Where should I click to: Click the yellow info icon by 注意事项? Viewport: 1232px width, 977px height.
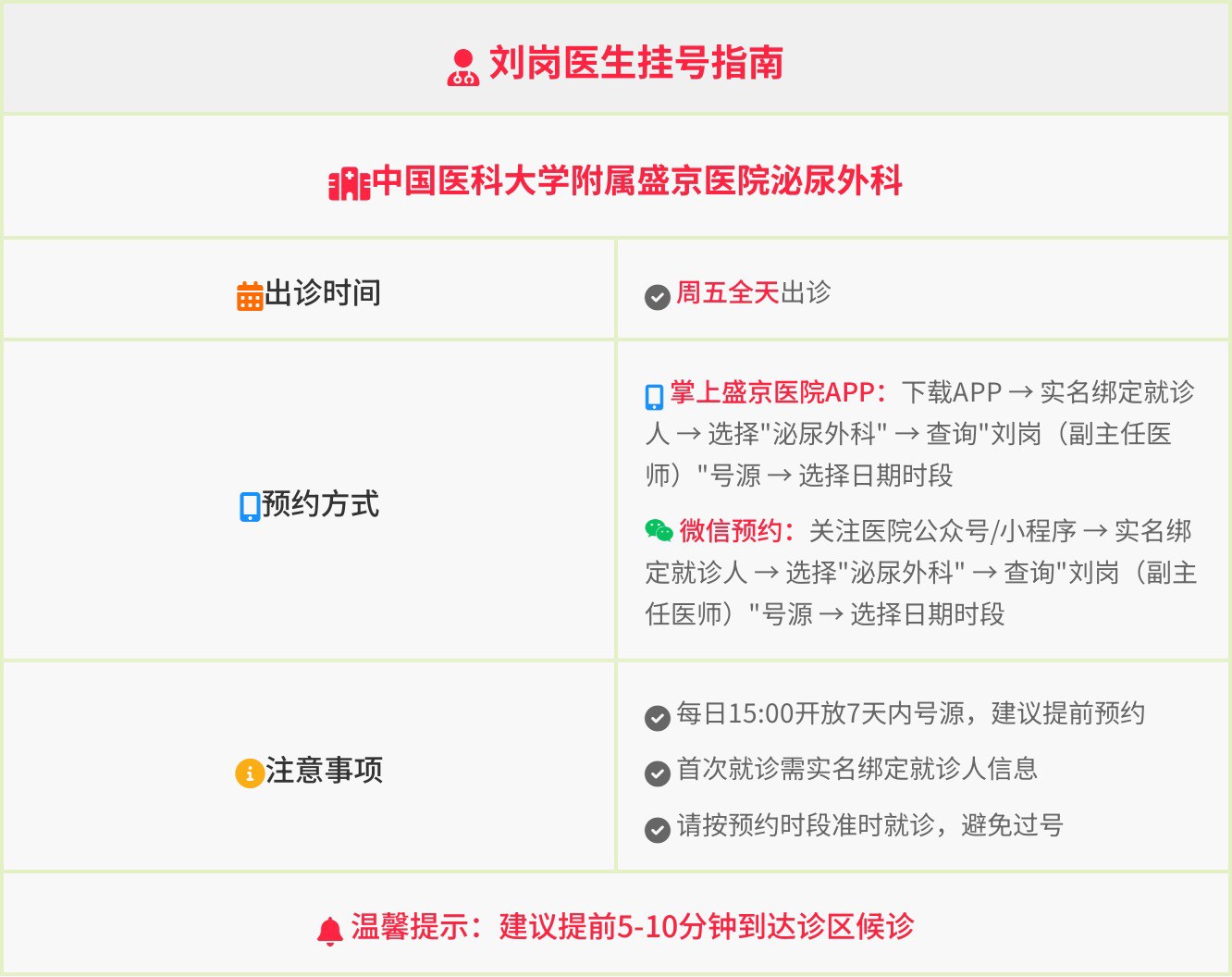pyautogui.click(x=250, y=773)
